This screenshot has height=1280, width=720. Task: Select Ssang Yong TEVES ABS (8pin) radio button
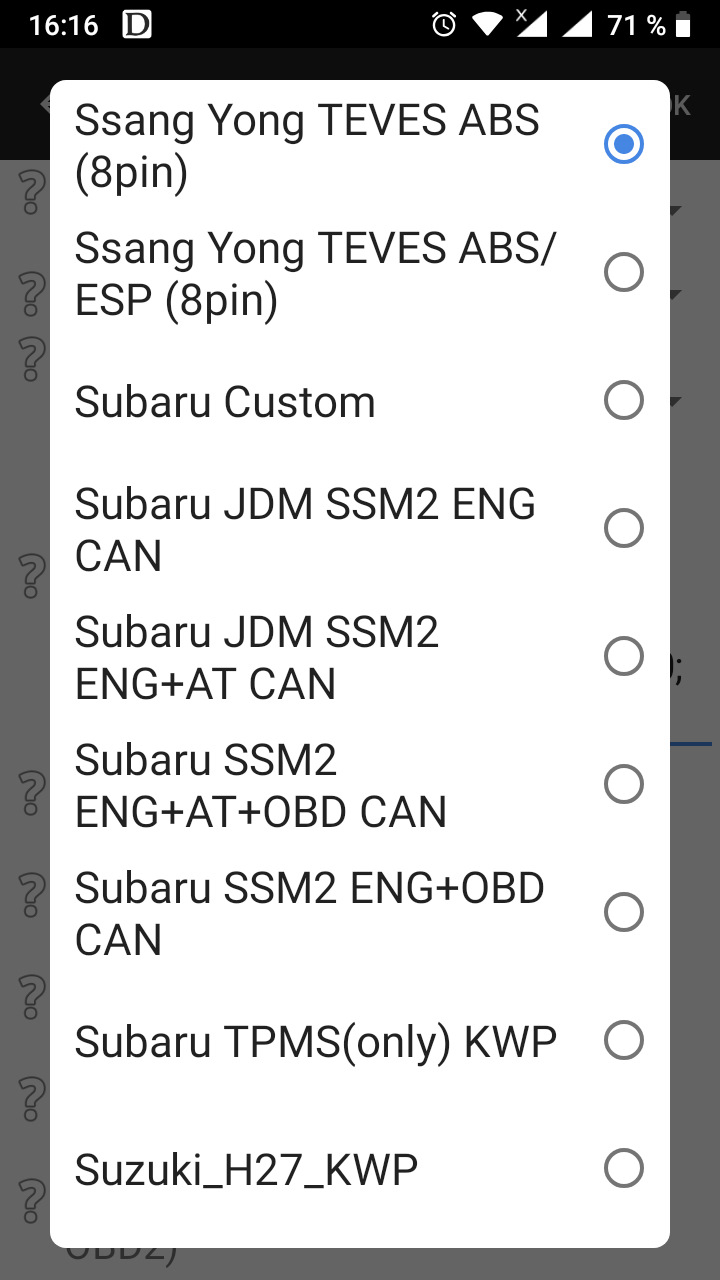tap(623, 145)
